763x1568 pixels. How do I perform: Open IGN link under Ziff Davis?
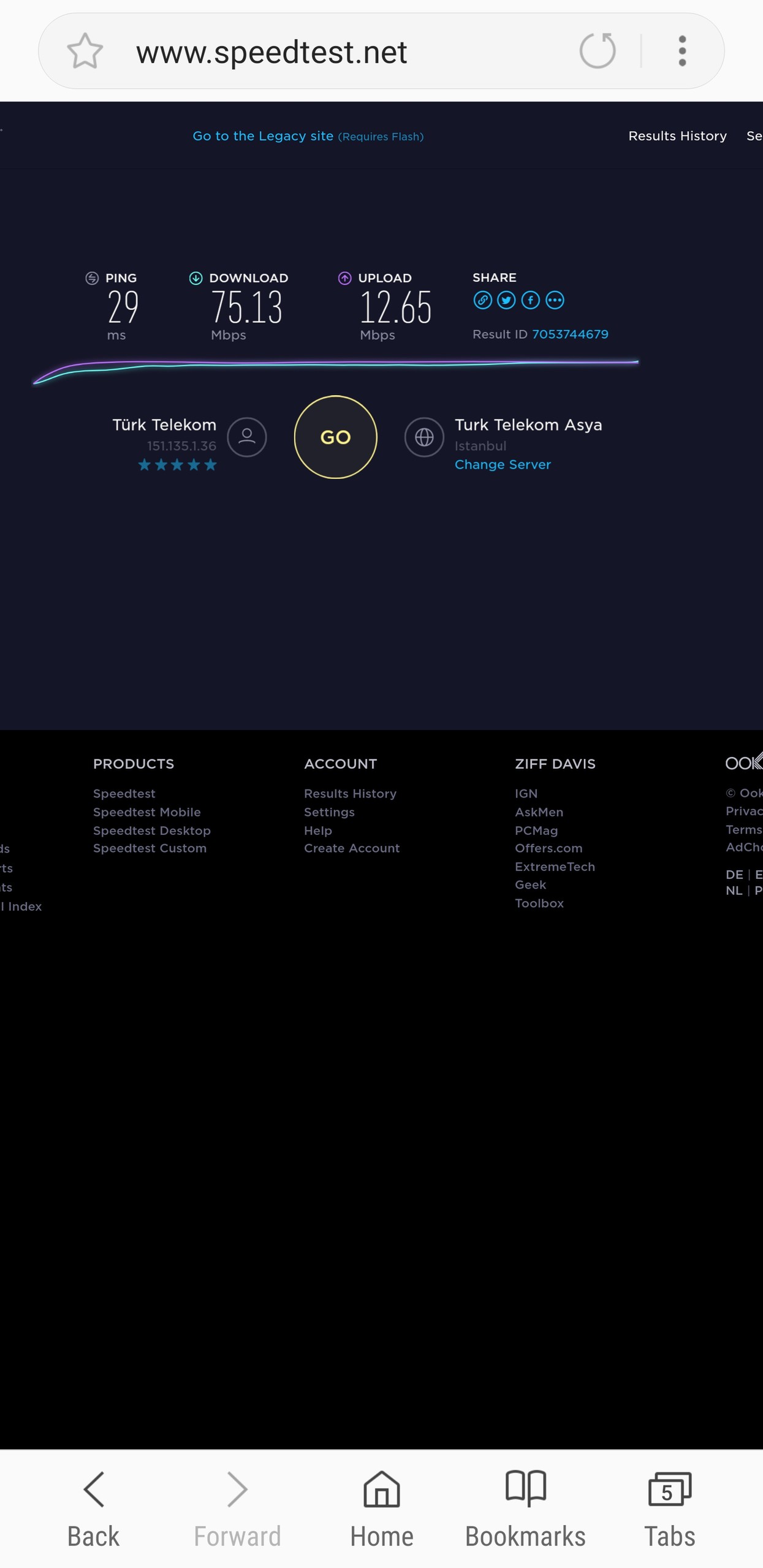point(526,793)
